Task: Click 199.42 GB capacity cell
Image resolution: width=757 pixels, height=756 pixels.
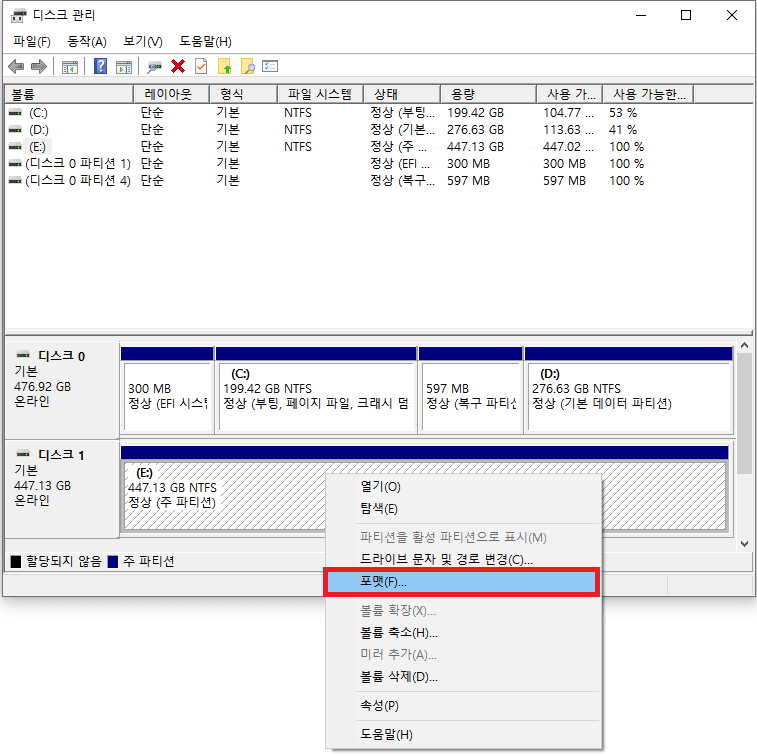Action: pyautogui.click(x=475, y=113)
